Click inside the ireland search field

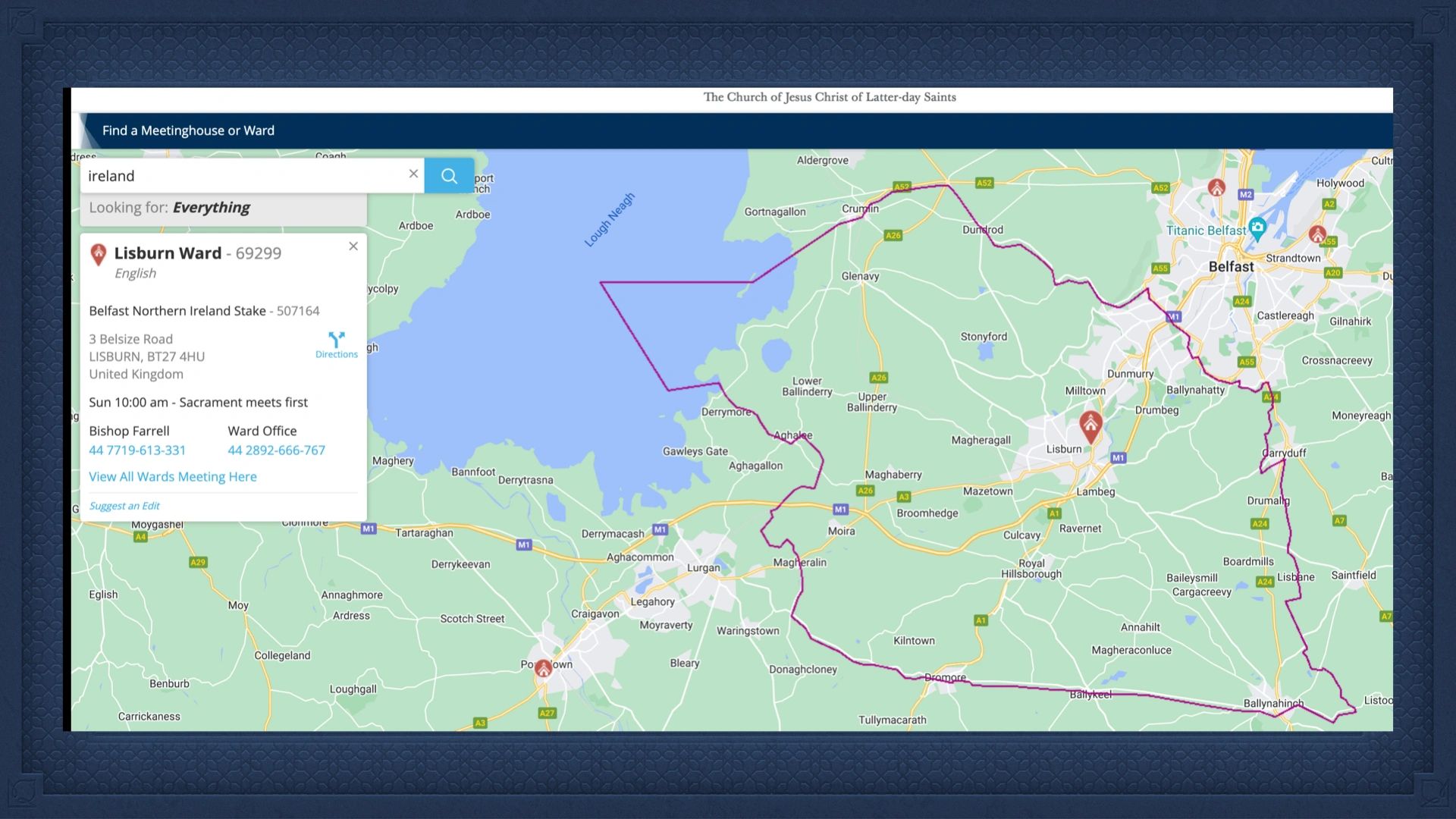tap(227, 175)
